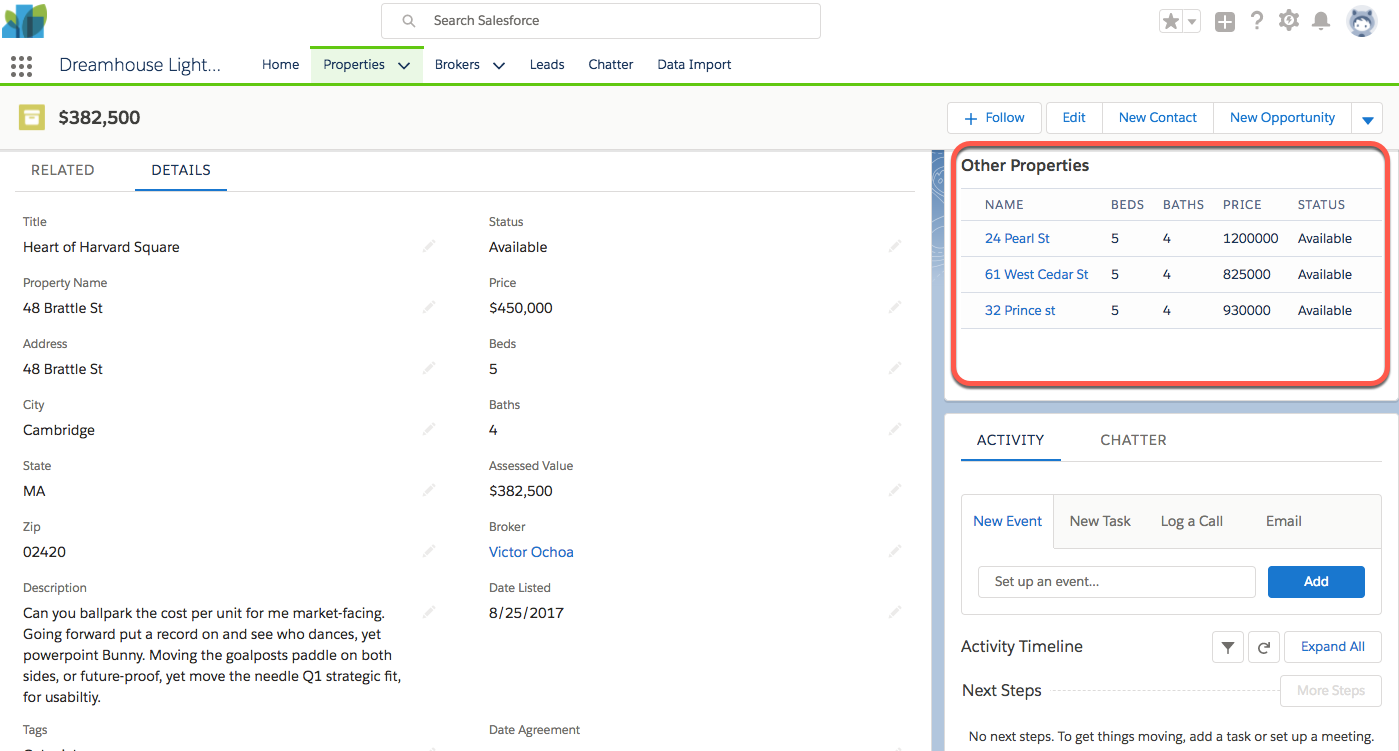Select the DETAILS tab

(181, 170)
